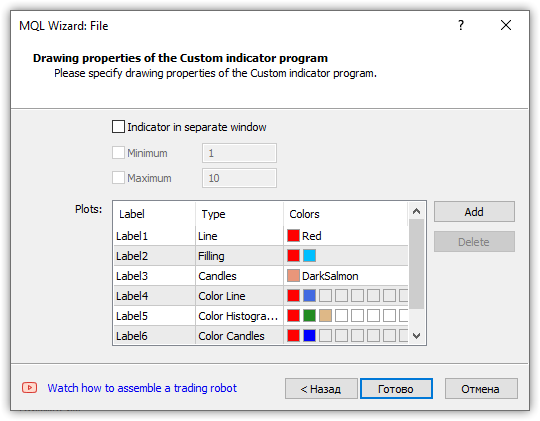
Task: Toggle the Minimum checkbox
Action: pyautogui.click(x=118, y=153)
